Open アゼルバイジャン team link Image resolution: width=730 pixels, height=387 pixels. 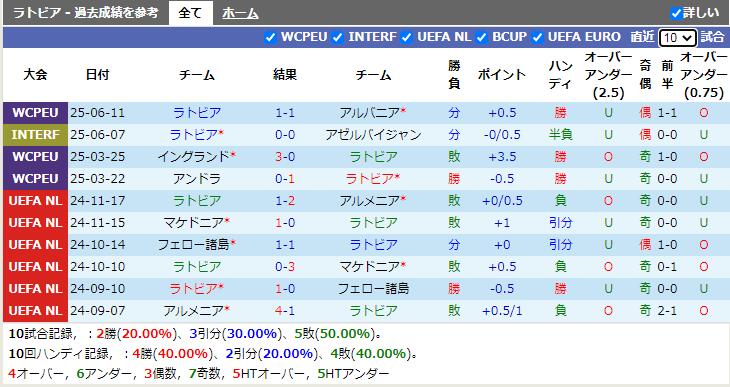pyautogui.click(x=373, y=135)
